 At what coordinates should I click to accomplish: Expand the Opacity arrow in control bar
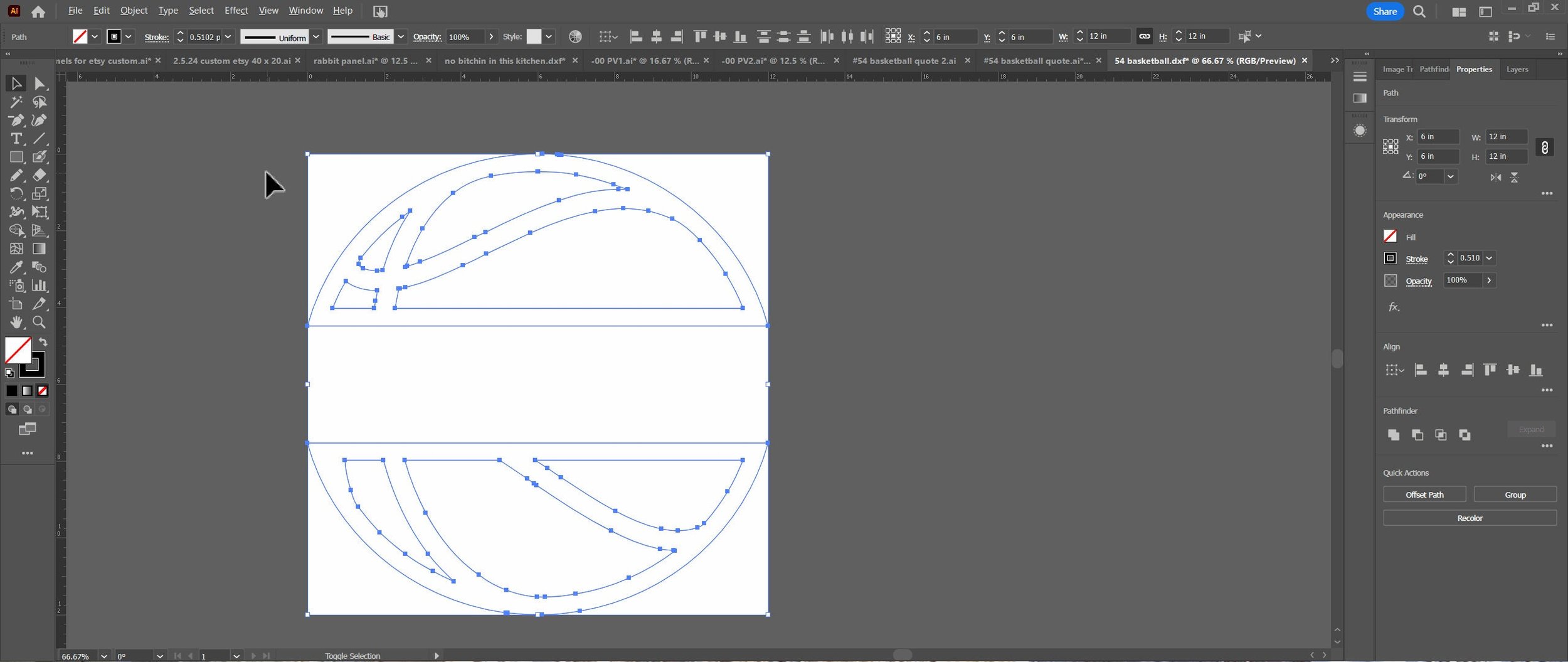click(491, 36)
